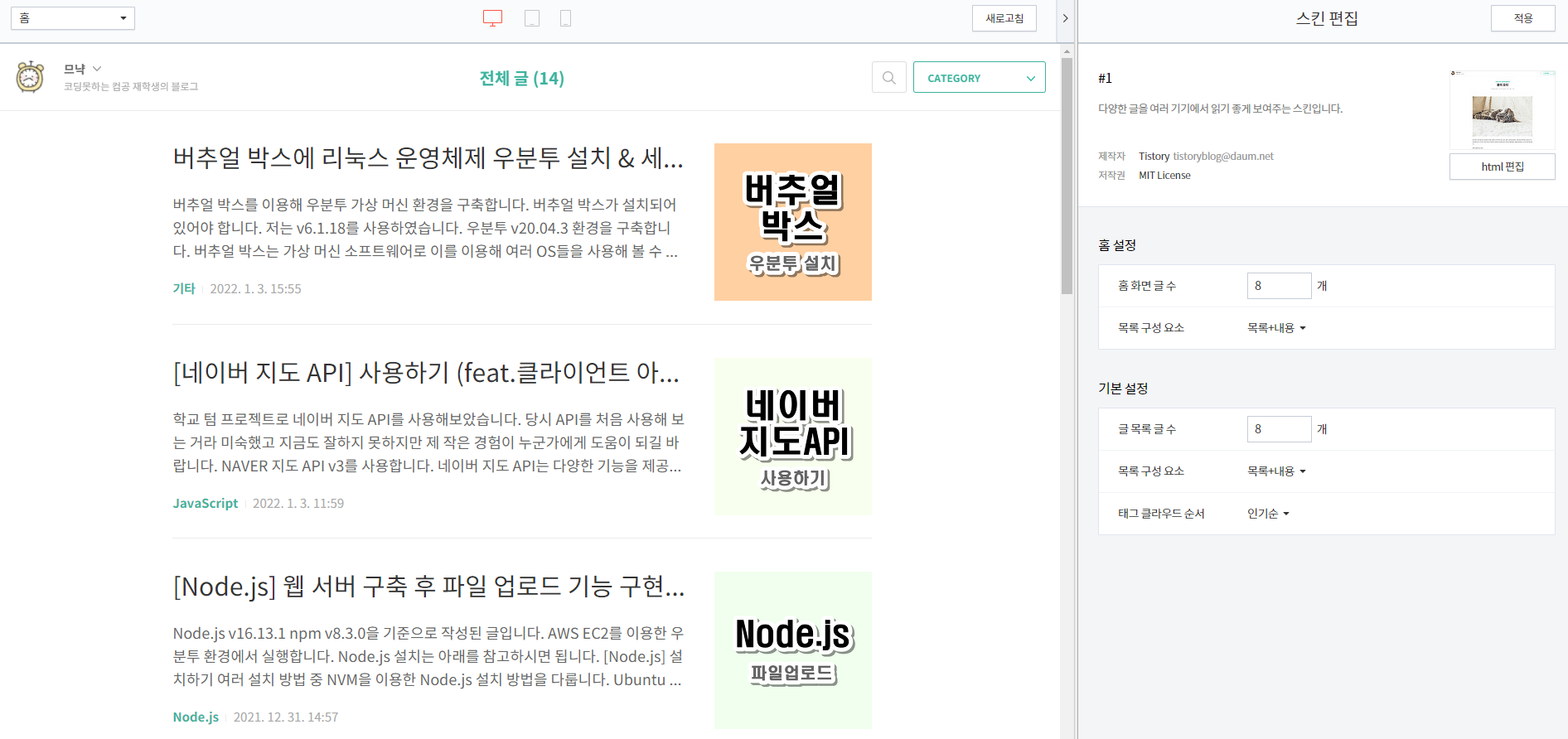1568x739 pixels.
Task: Click the MIT License text
Action: click(1164, 175)
